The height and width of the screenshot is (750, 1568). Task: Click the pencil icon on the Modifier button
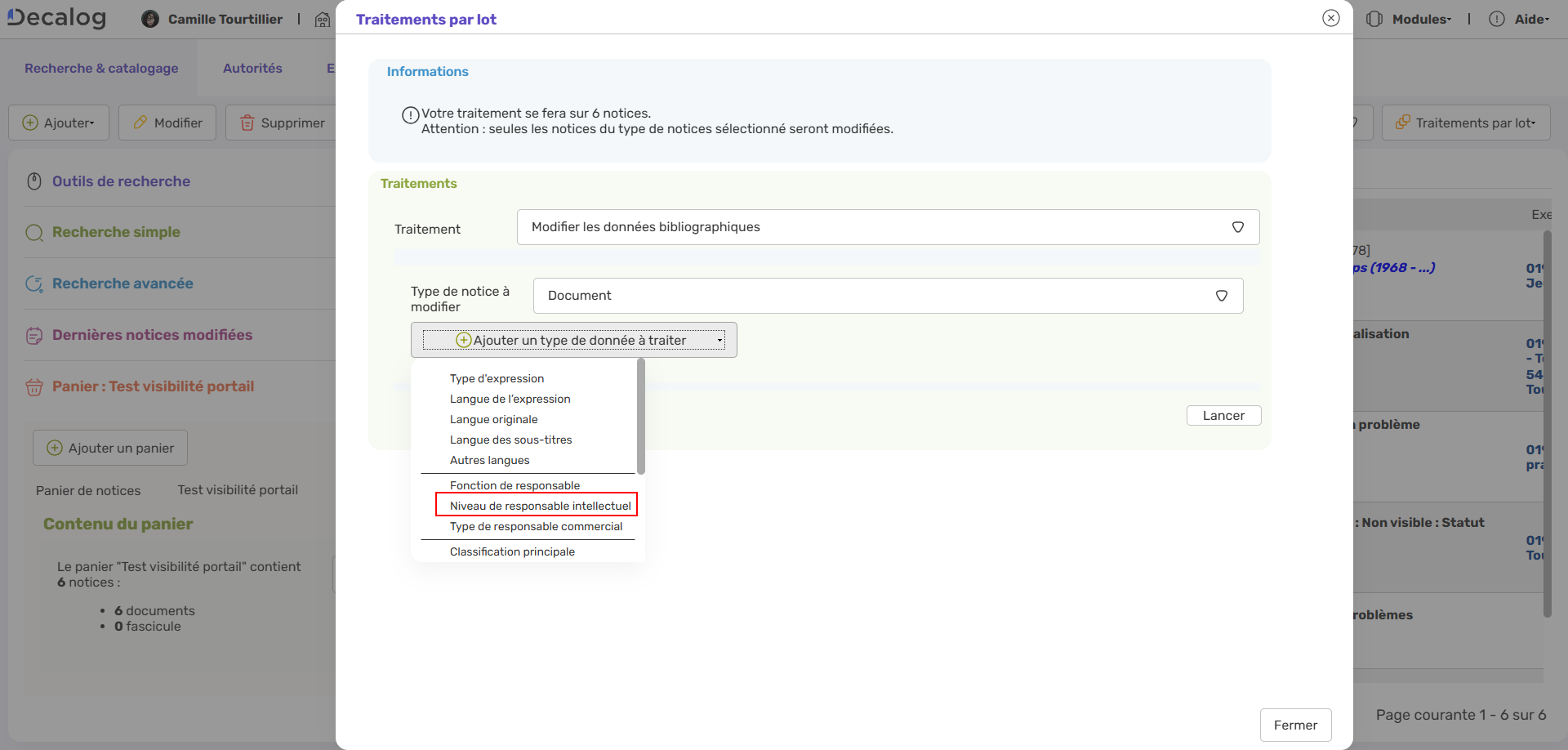point(140,123)
